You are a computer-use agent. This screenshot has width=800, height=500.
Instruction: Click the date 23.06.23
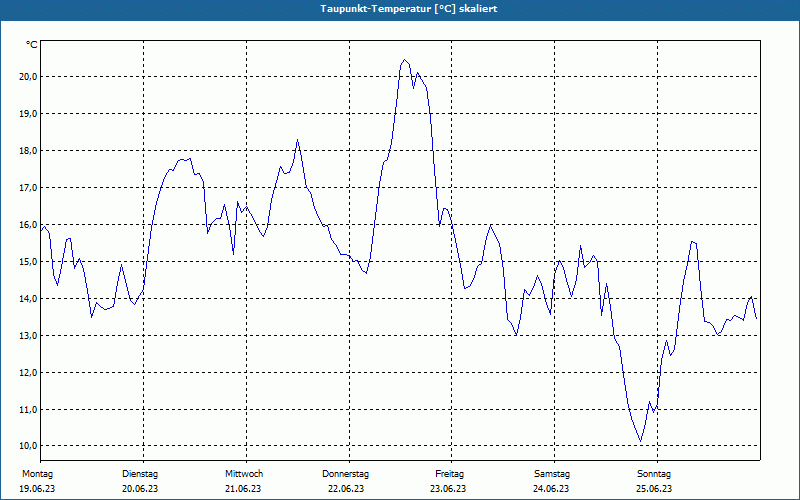(448, 489)
